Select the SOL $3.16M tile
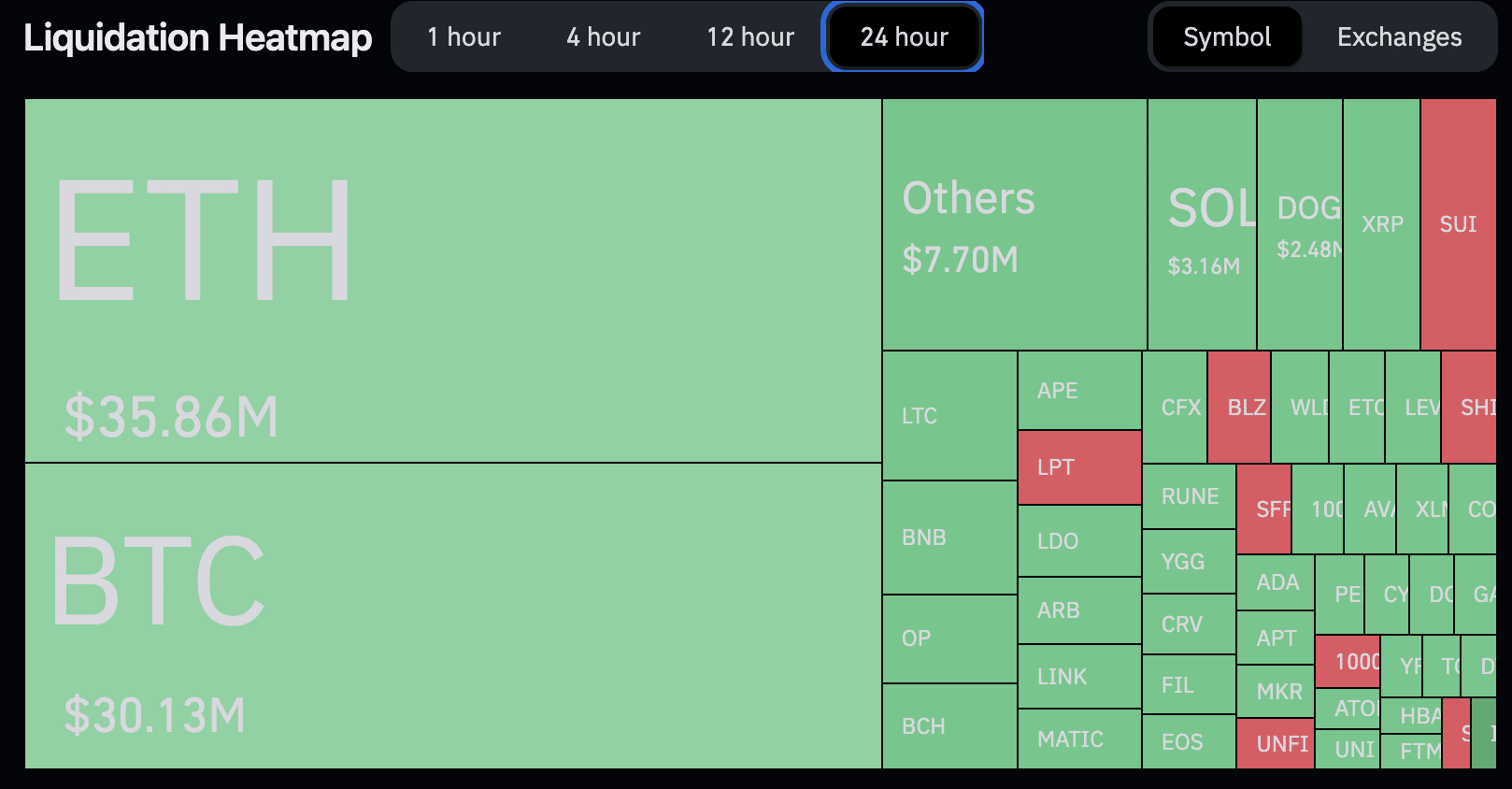Viewport: 1512px width, 789px height. pyautogui.click(x=1202, y=224)
